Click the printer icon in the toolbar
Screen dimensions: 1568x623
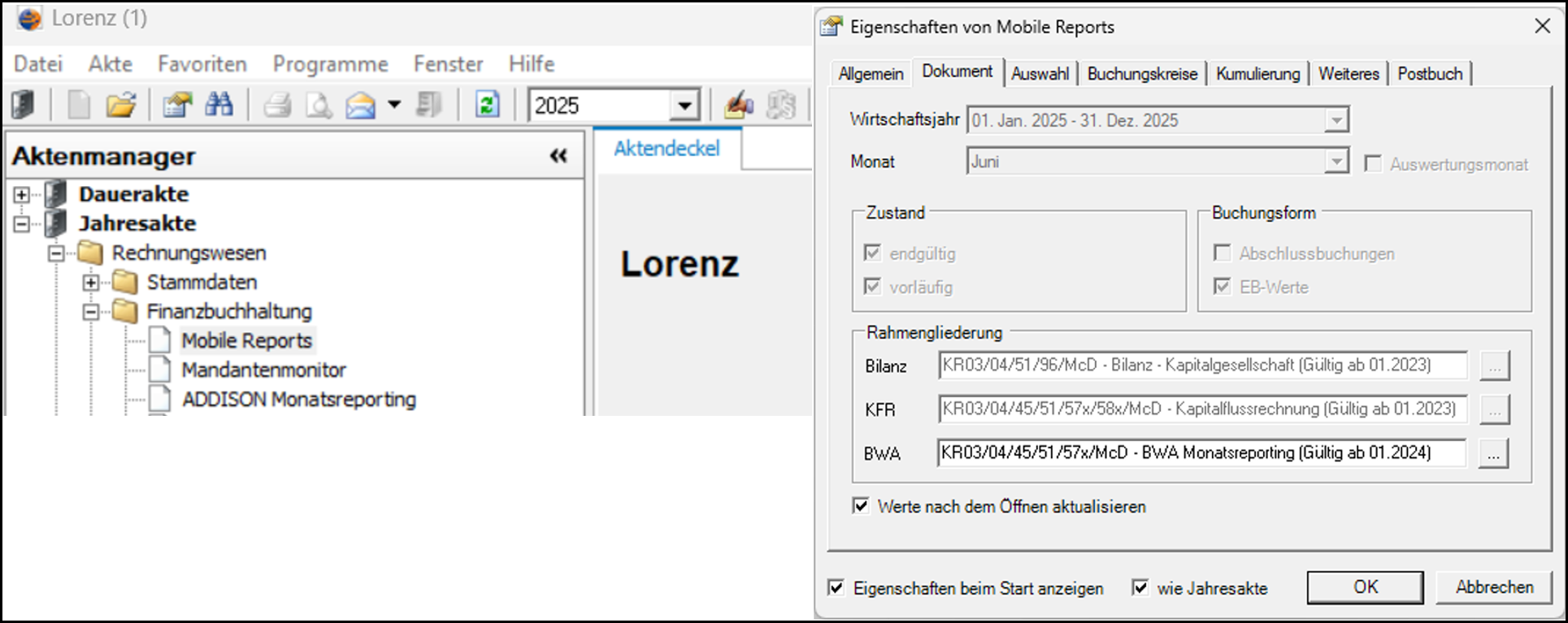coord(277,105)
